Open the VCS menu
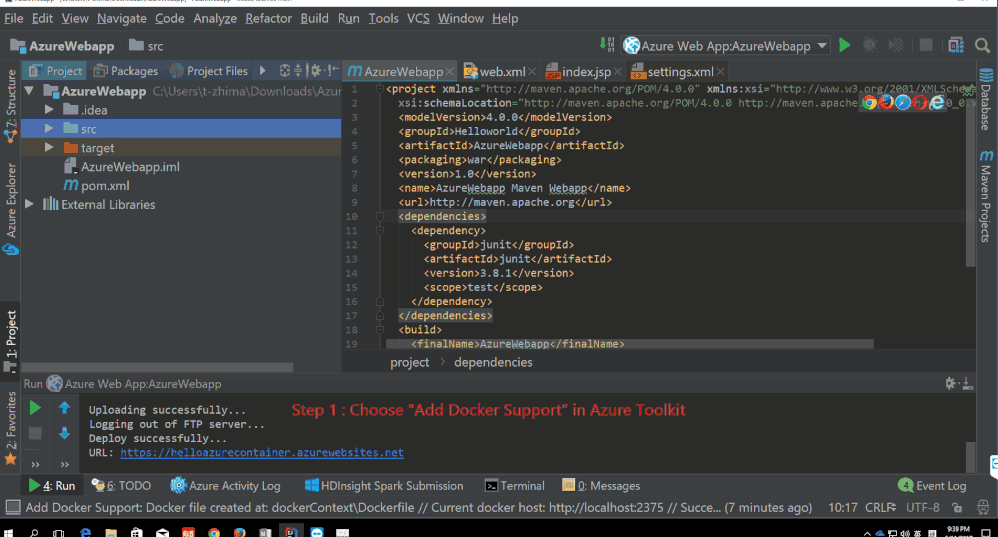This screenshot has width=998, height=537. 418,18
